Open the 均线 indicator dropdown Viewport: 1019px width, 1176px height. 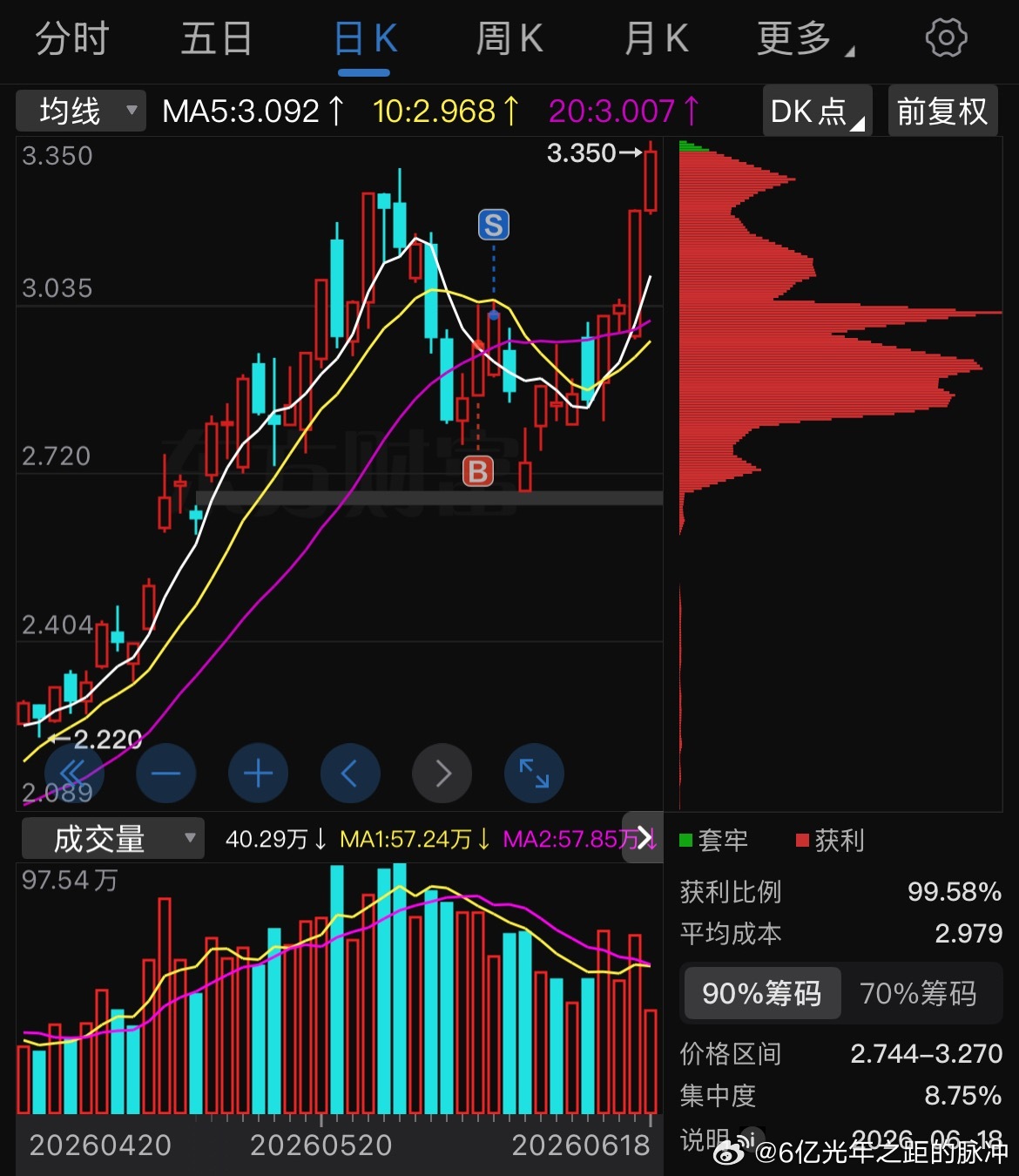click(x=81, y=111)
